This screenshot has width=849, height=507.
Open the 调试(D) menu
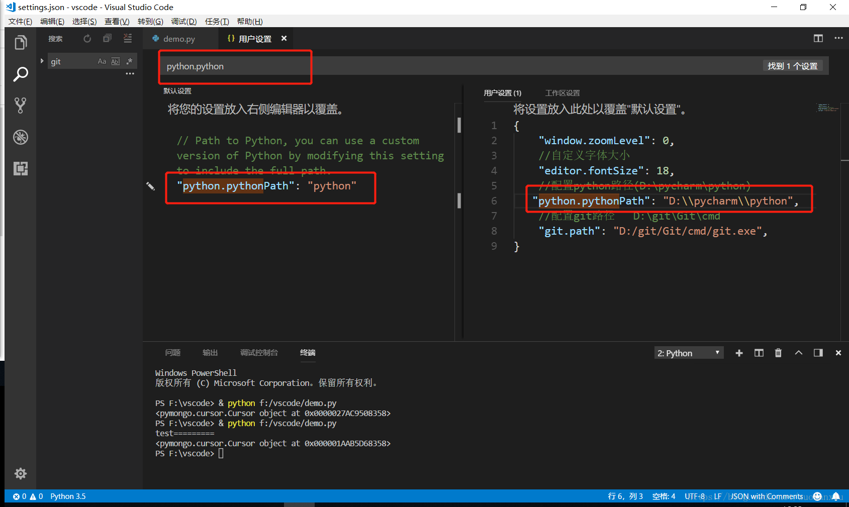click(x=184, y=21)
